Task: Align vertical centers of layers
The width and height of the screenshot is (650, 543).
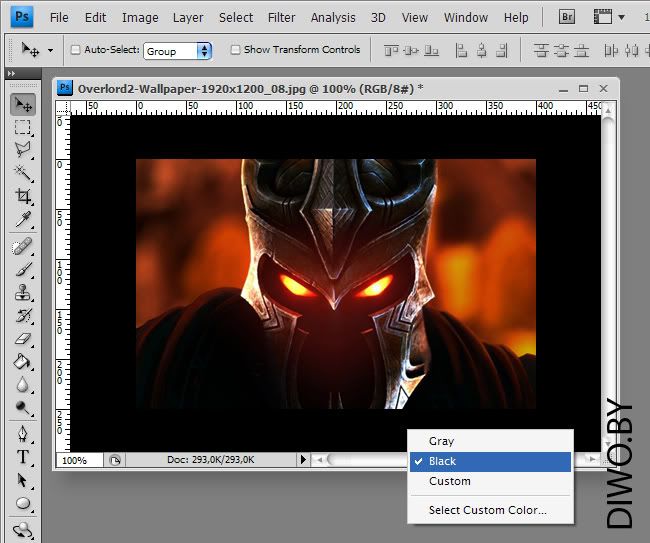Action: coord(411,51)
